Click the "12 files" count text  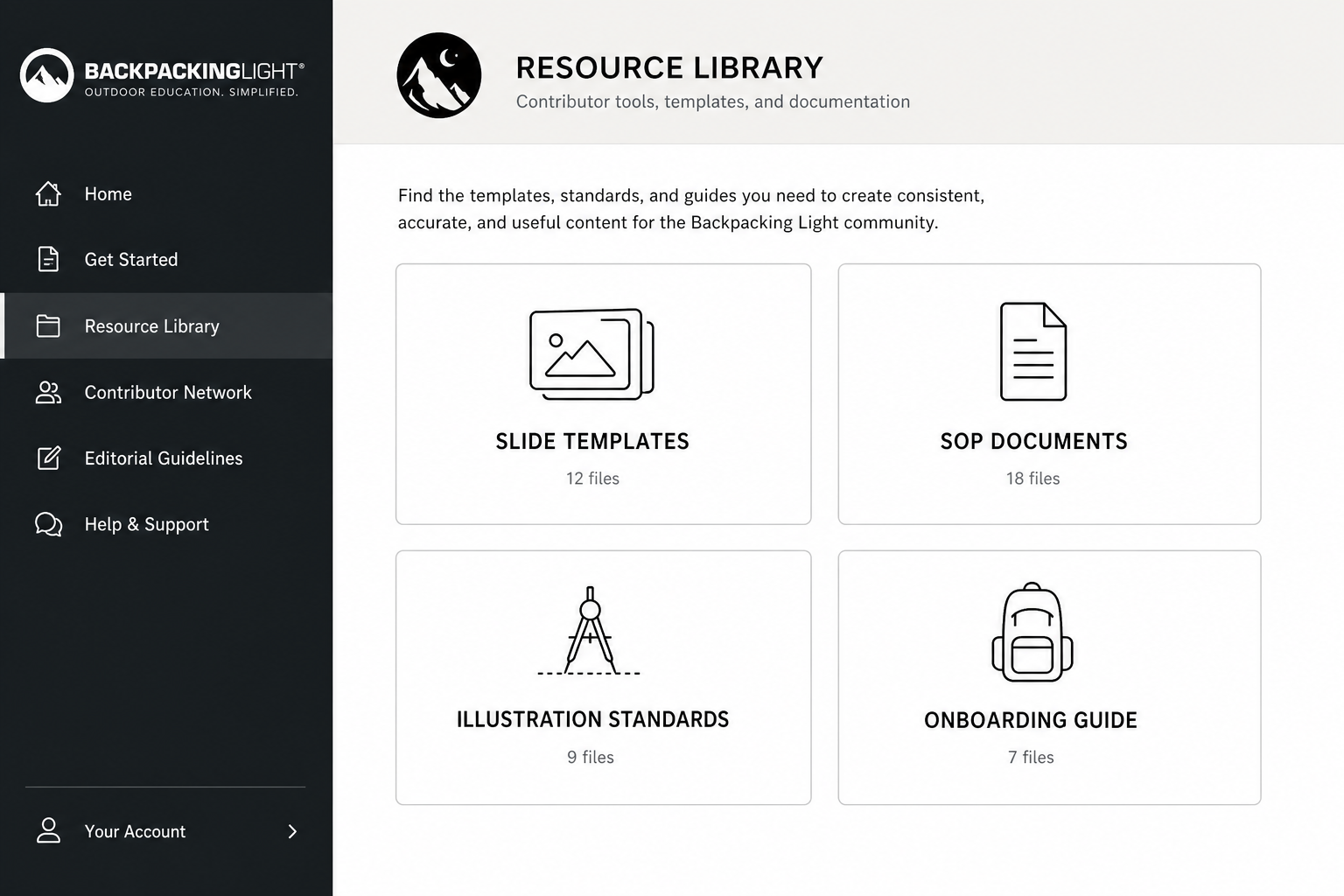coord(592,479)
